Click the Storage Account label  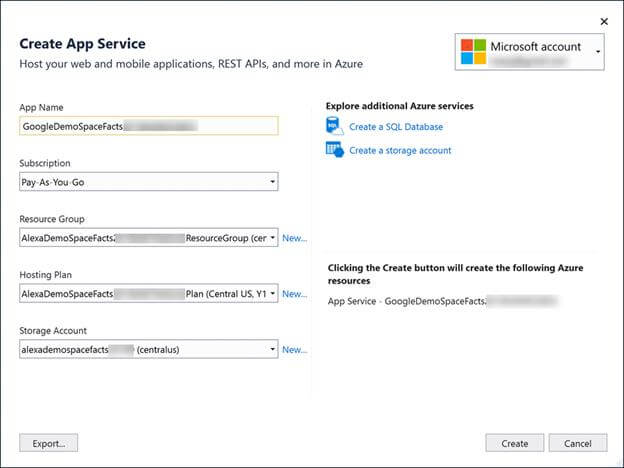point(53,330)
